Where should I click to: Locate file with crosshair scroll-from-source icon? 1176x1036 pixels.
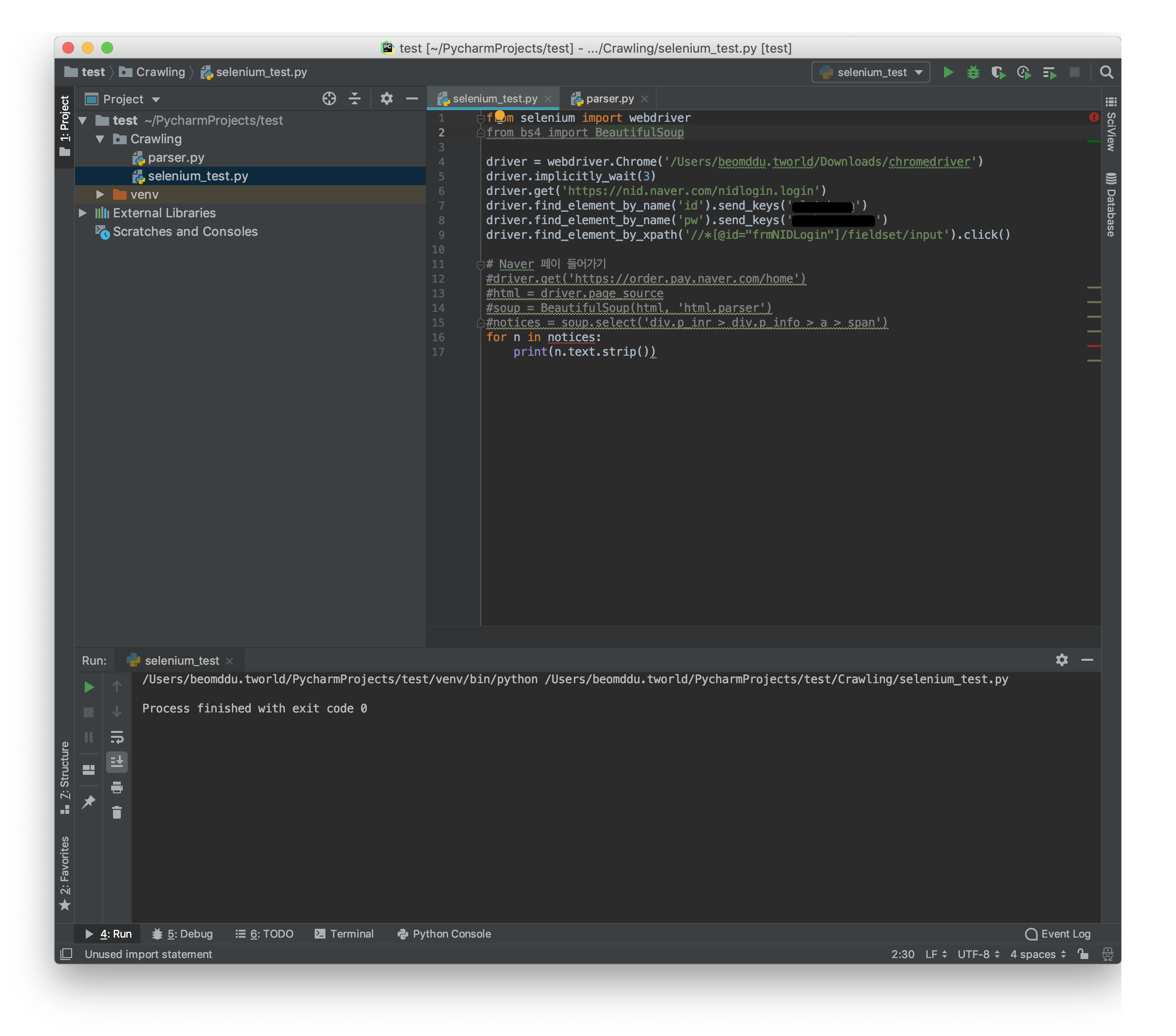tap(329, 98)
